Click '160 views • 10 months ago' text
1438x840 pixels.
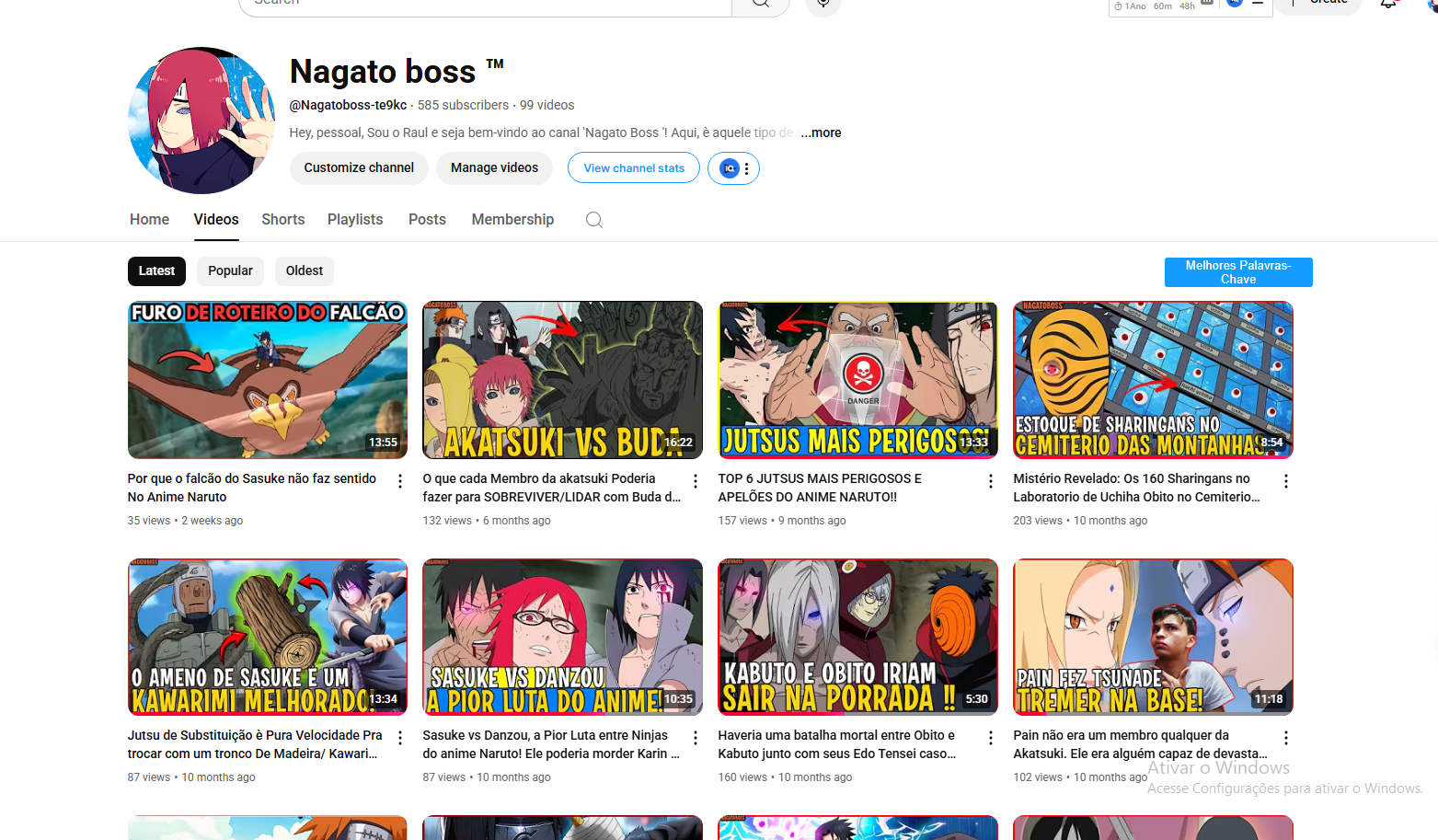point(785,777)
